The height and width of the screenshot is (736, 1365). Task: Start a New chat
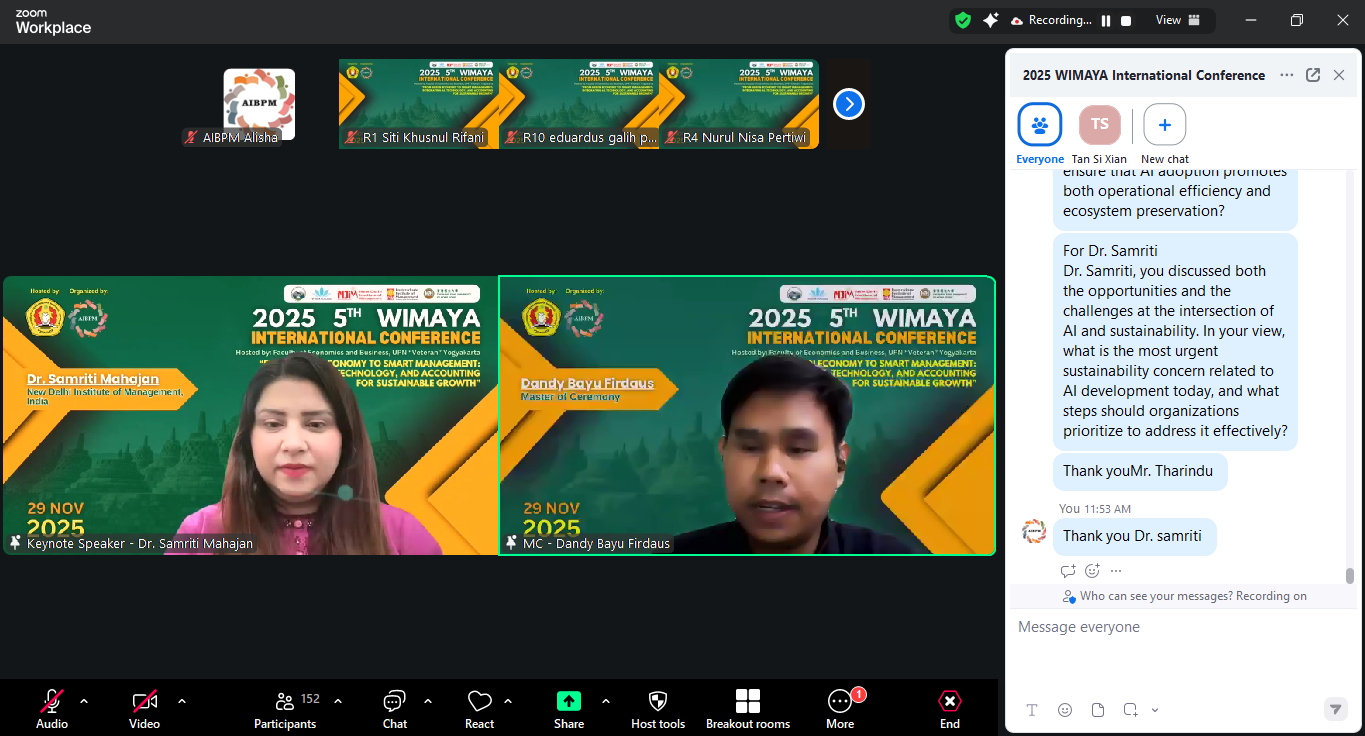coord(1165,125)
